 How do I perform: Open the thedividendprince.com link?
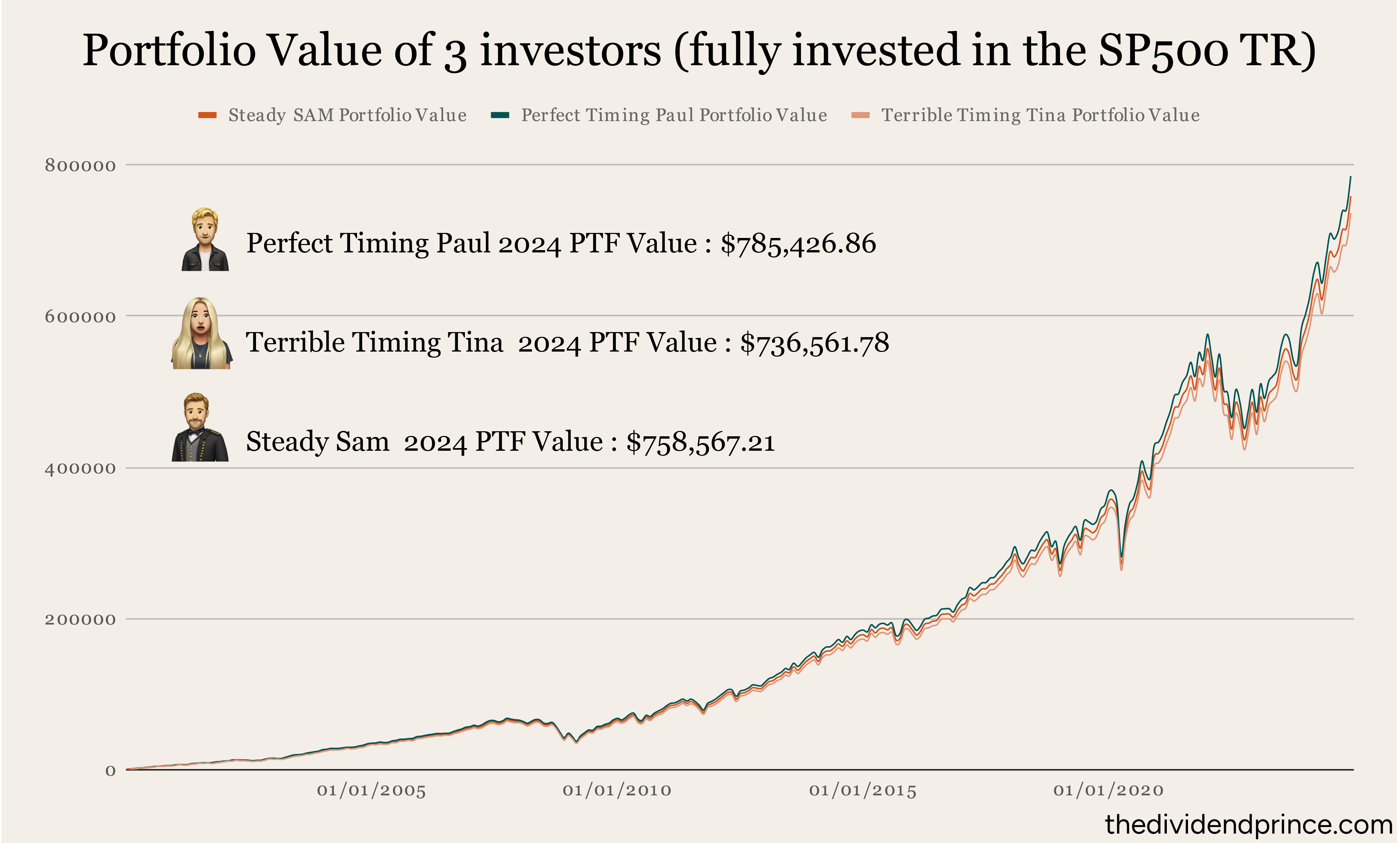tap(1248, 824)
